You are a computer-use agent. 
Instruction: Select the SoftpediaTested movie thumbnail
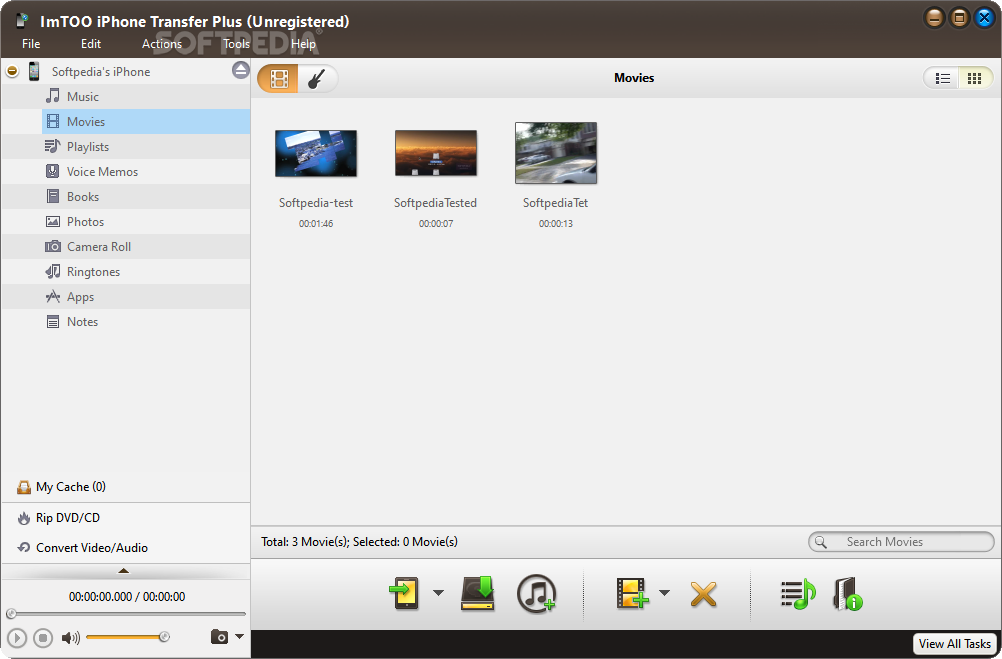point(436,153)
